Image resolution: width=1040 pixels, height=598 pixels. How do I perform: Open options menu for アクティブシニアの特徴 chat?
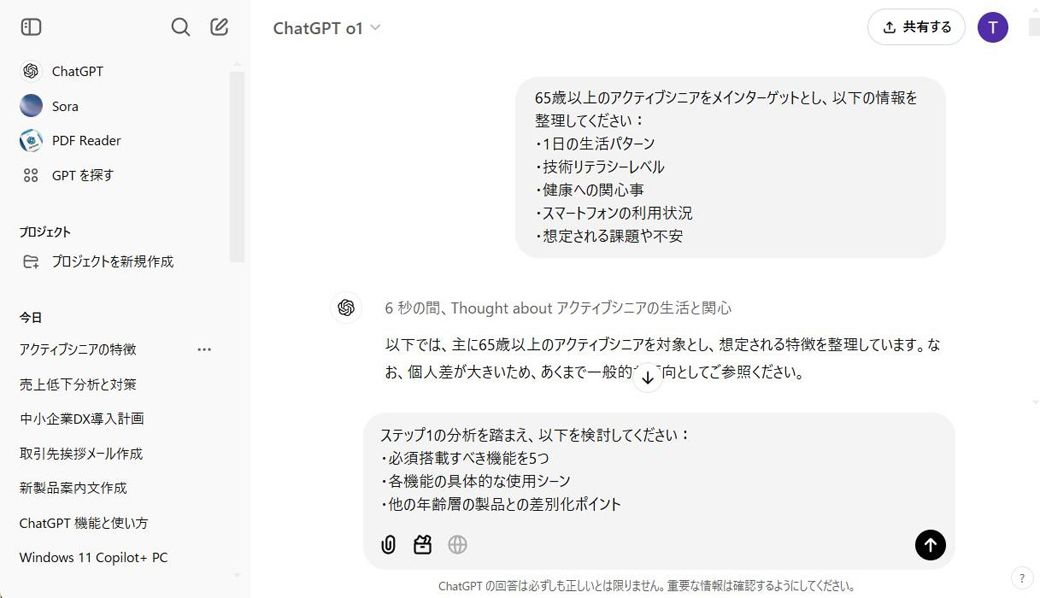204,350
